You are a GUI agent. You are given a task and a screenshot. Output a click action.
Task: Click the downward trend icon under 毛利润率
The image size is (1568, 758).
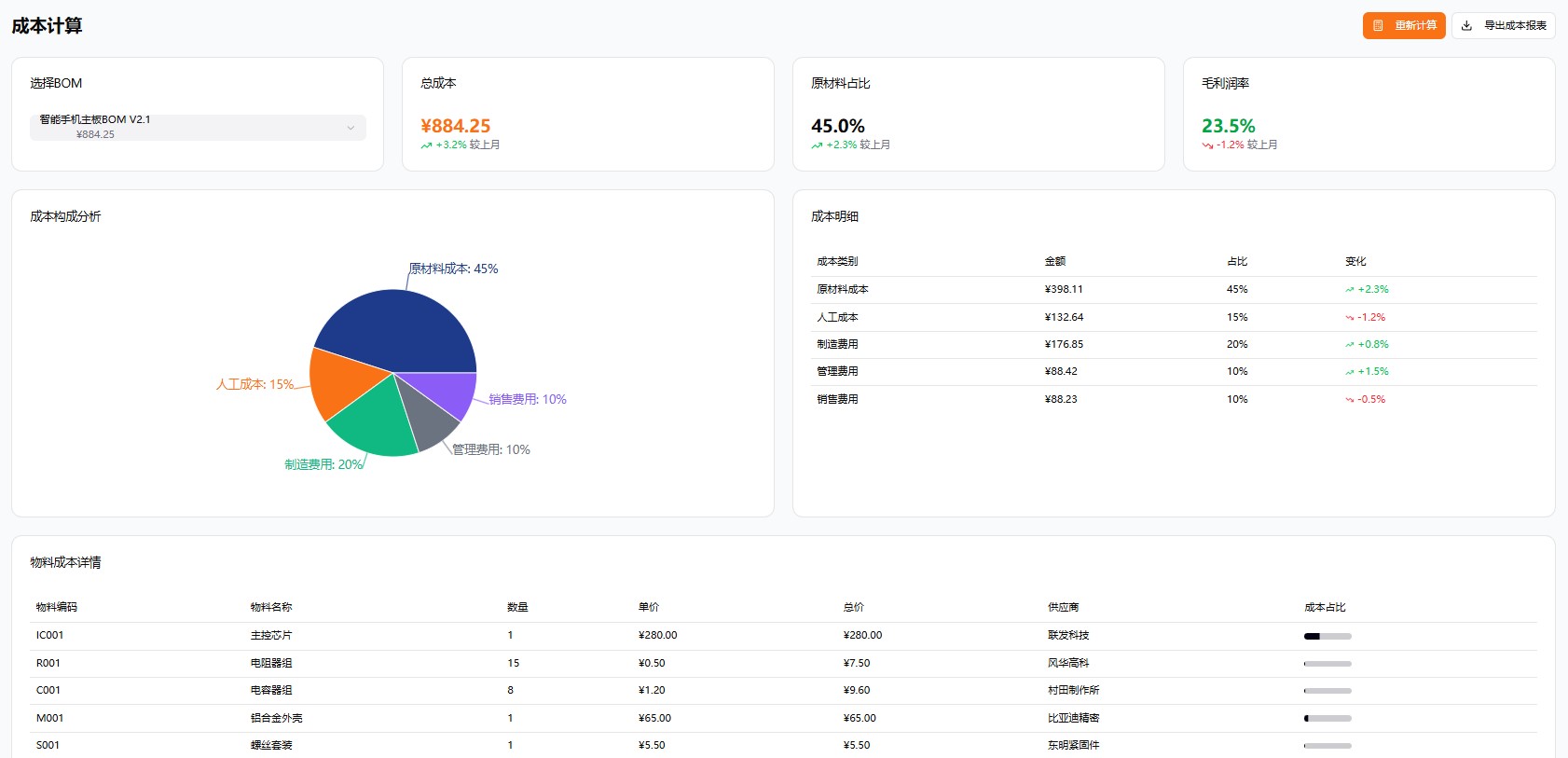(x=1207, y=145)
